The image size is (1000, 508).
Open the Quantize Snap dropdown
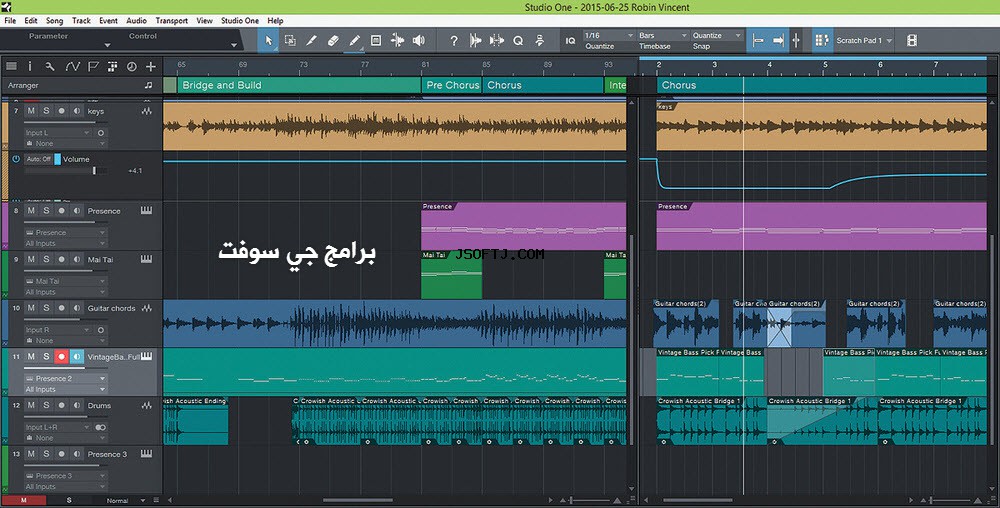tap(717, 35)
